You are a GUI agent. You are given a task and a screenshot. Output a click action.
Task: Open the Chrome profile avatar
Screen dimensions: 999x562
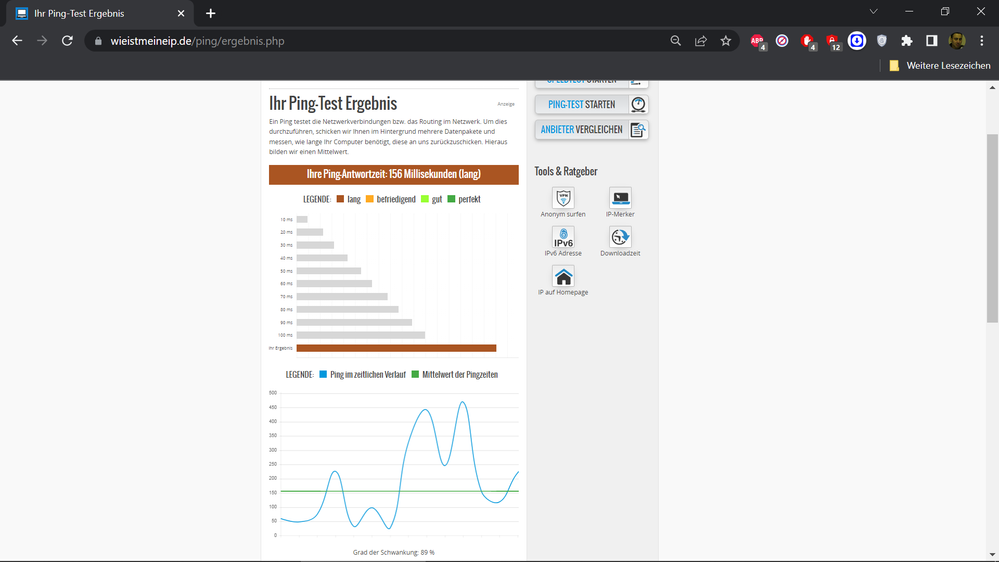(956, 41)
